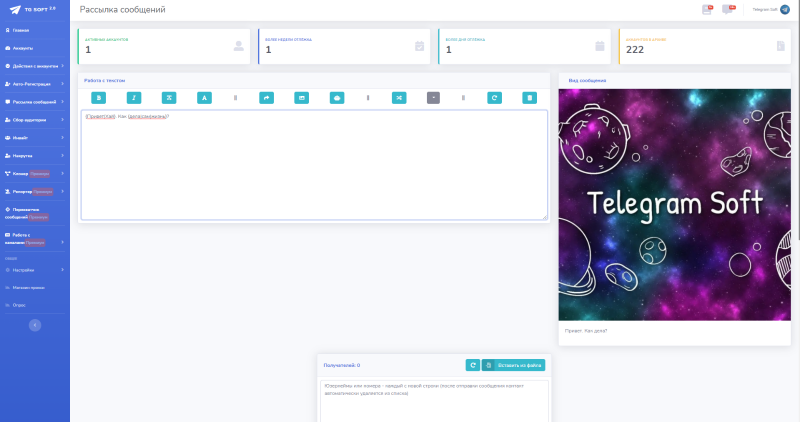Expand Авто-Регистрация submenu

(35, 84)
